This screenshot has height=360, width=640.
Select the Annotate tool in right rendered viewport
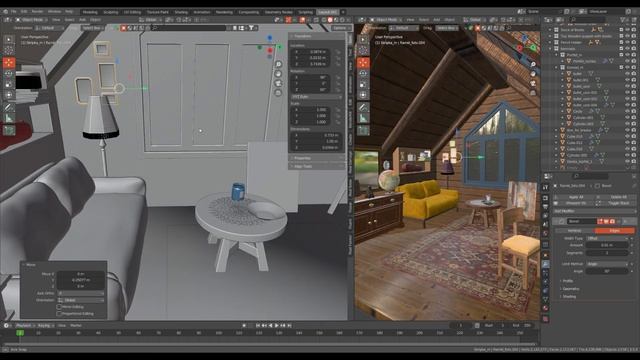coord(363,107)
